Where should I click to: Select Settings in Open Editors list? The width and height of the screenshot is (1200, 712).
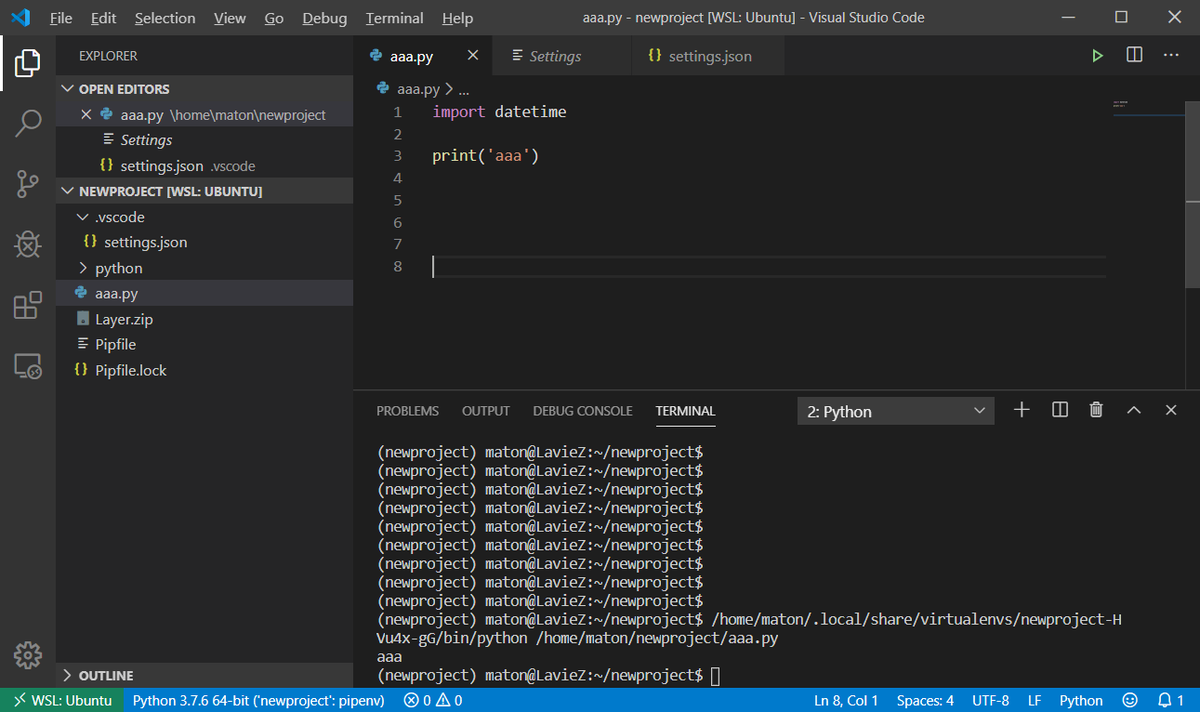(x=204, y=140)
